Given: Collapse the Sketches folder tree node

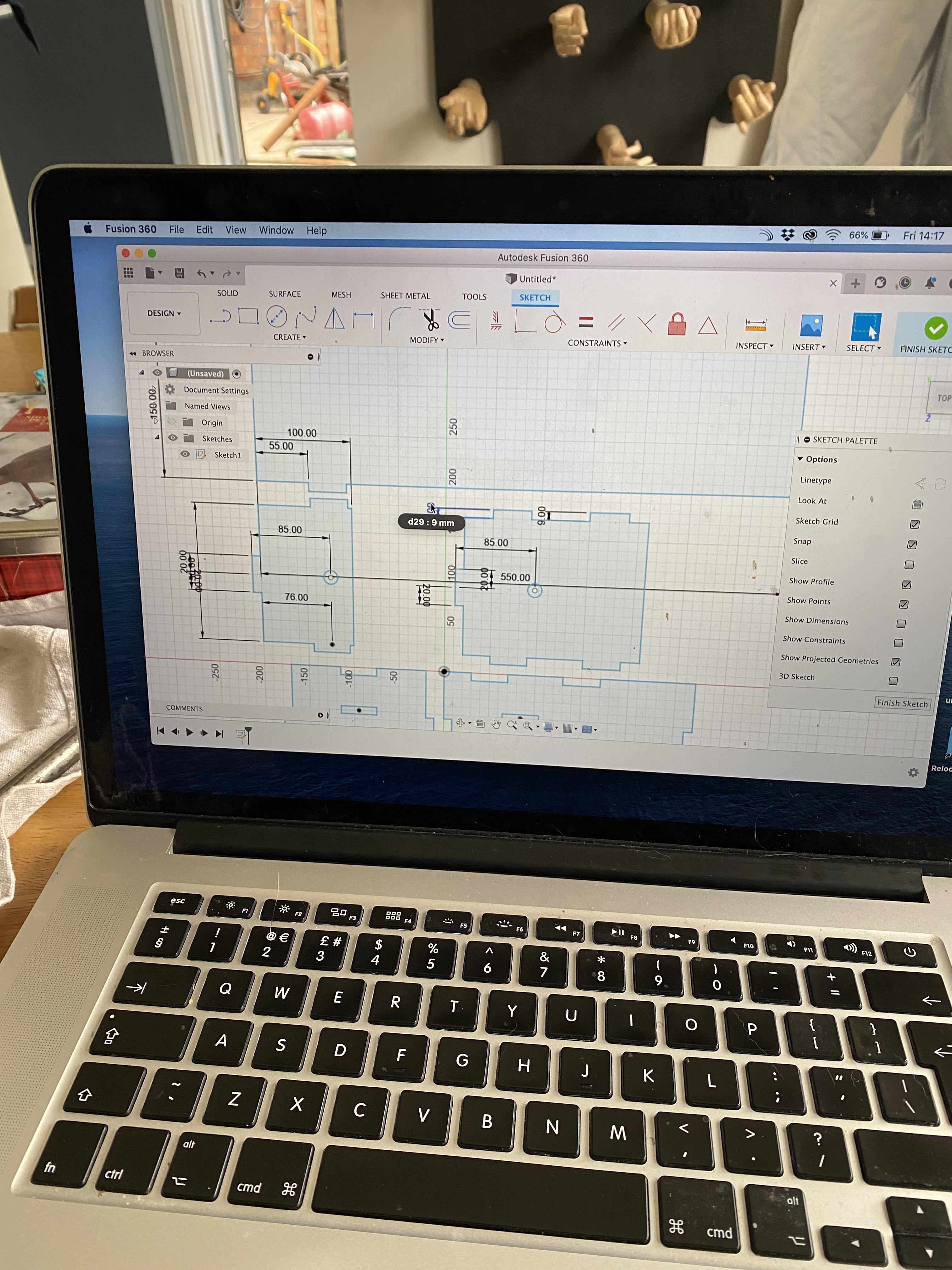Looking at the screenshot, I should (157, 438).
